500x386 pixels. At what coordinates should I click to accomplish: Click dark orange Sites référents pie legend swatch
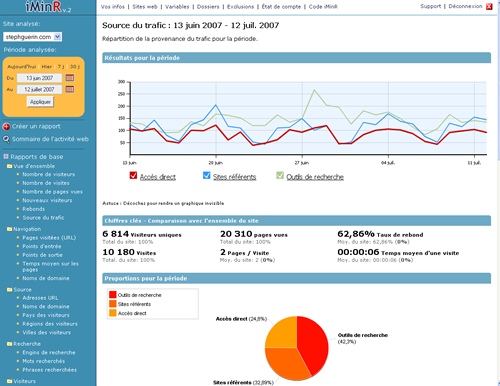click(x=113, y=304)
